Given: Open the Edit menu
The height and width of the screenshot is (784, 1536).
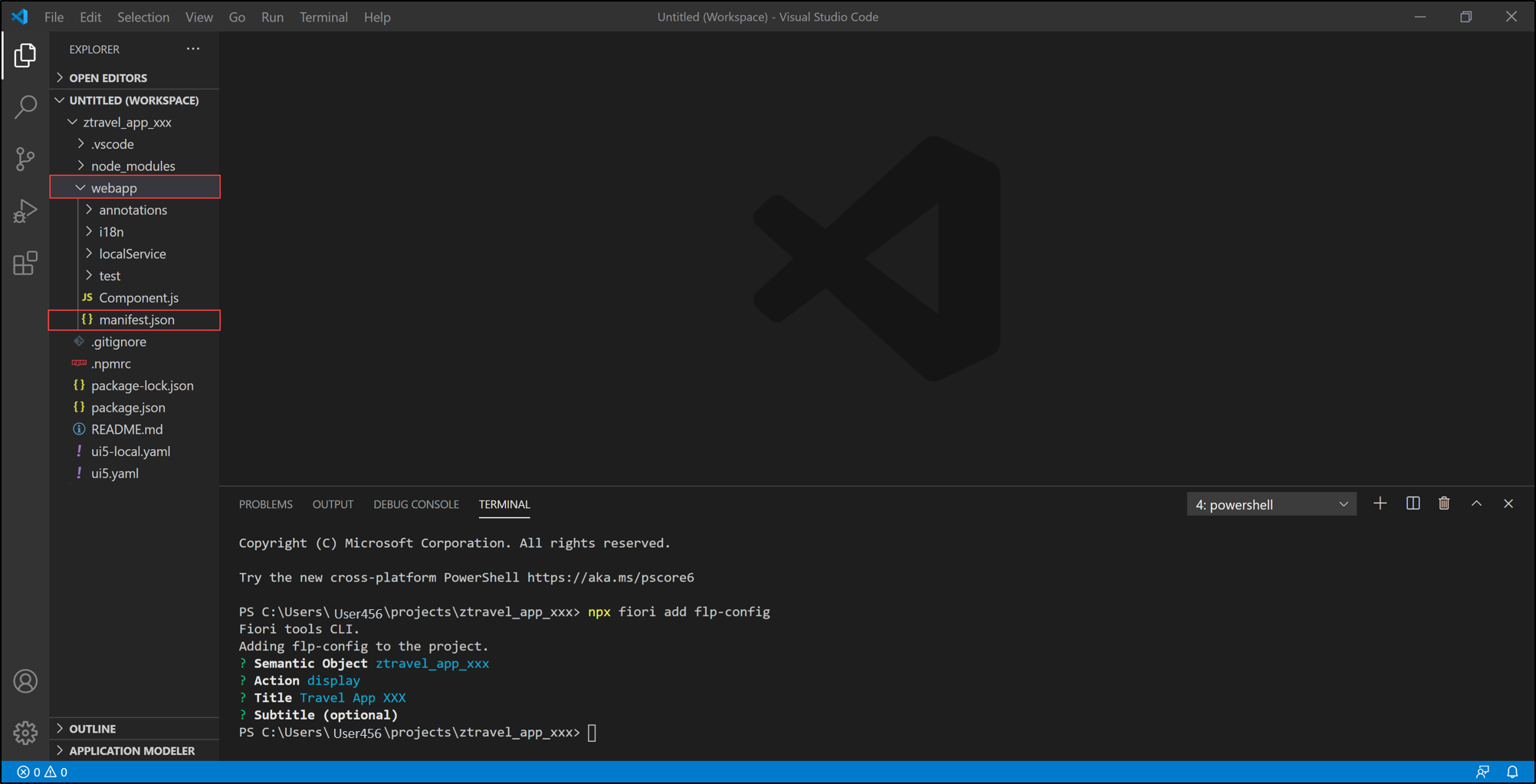Looking at the screenshot, I should point(90,17).
